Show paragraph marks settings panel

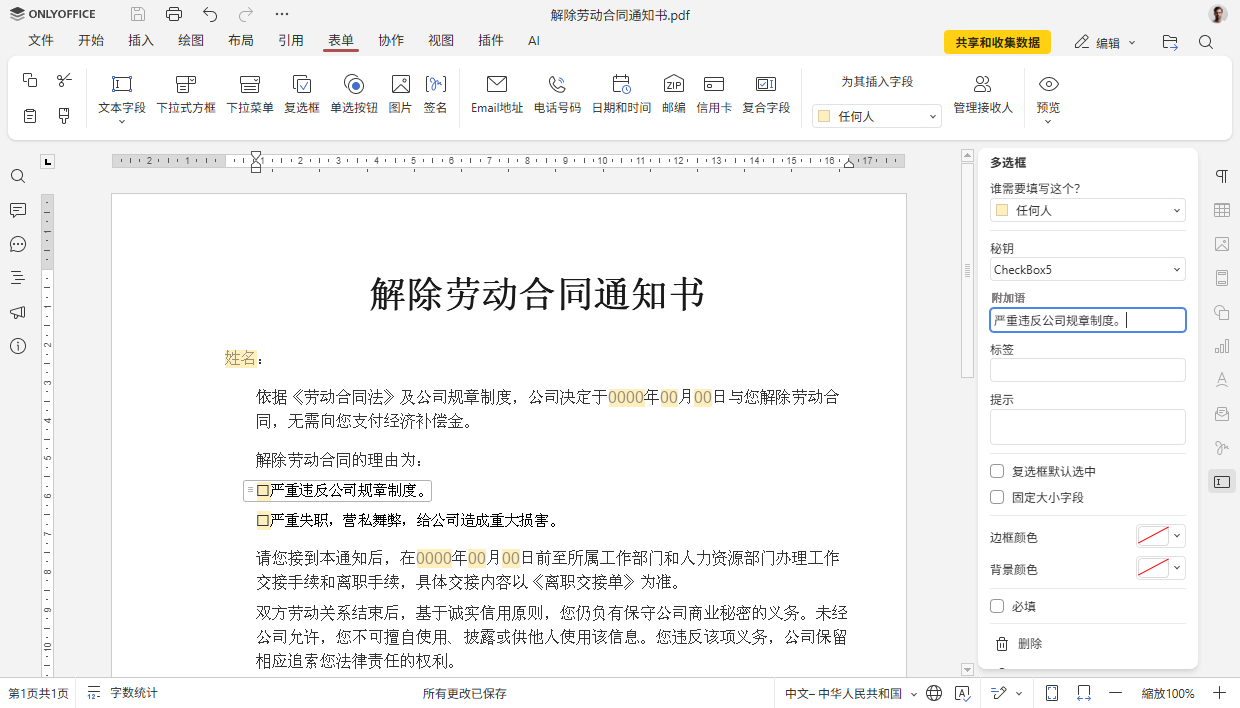pyautogui.click(x=1221, y=175)
